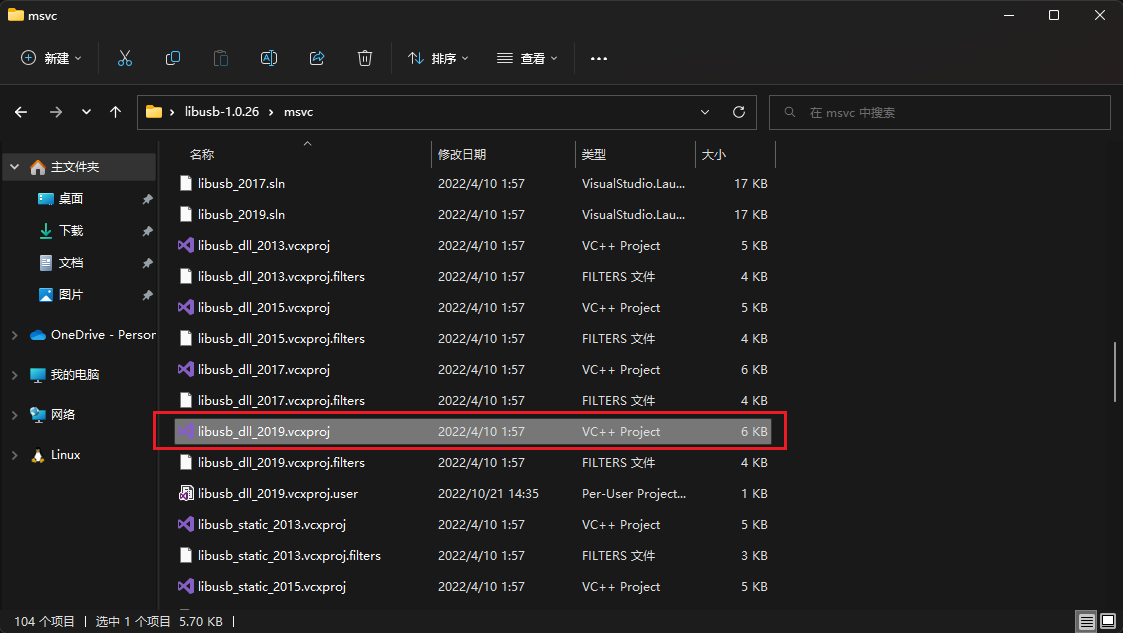Screen dimensions: 1123x633
Task: Click icon of libusb_dll_2019.vcxproj.user file
Action: point(185,493)
